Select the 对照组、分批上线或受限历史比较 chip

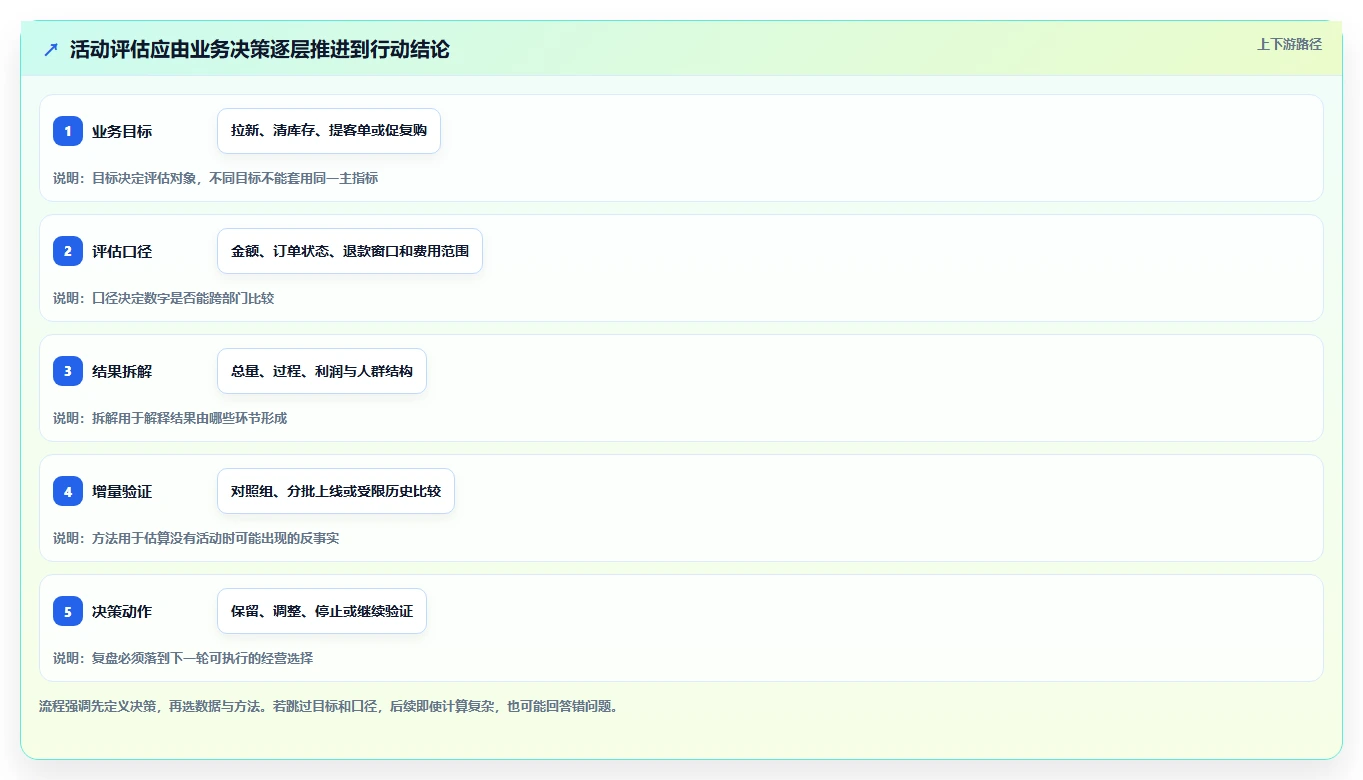[336, 491]
